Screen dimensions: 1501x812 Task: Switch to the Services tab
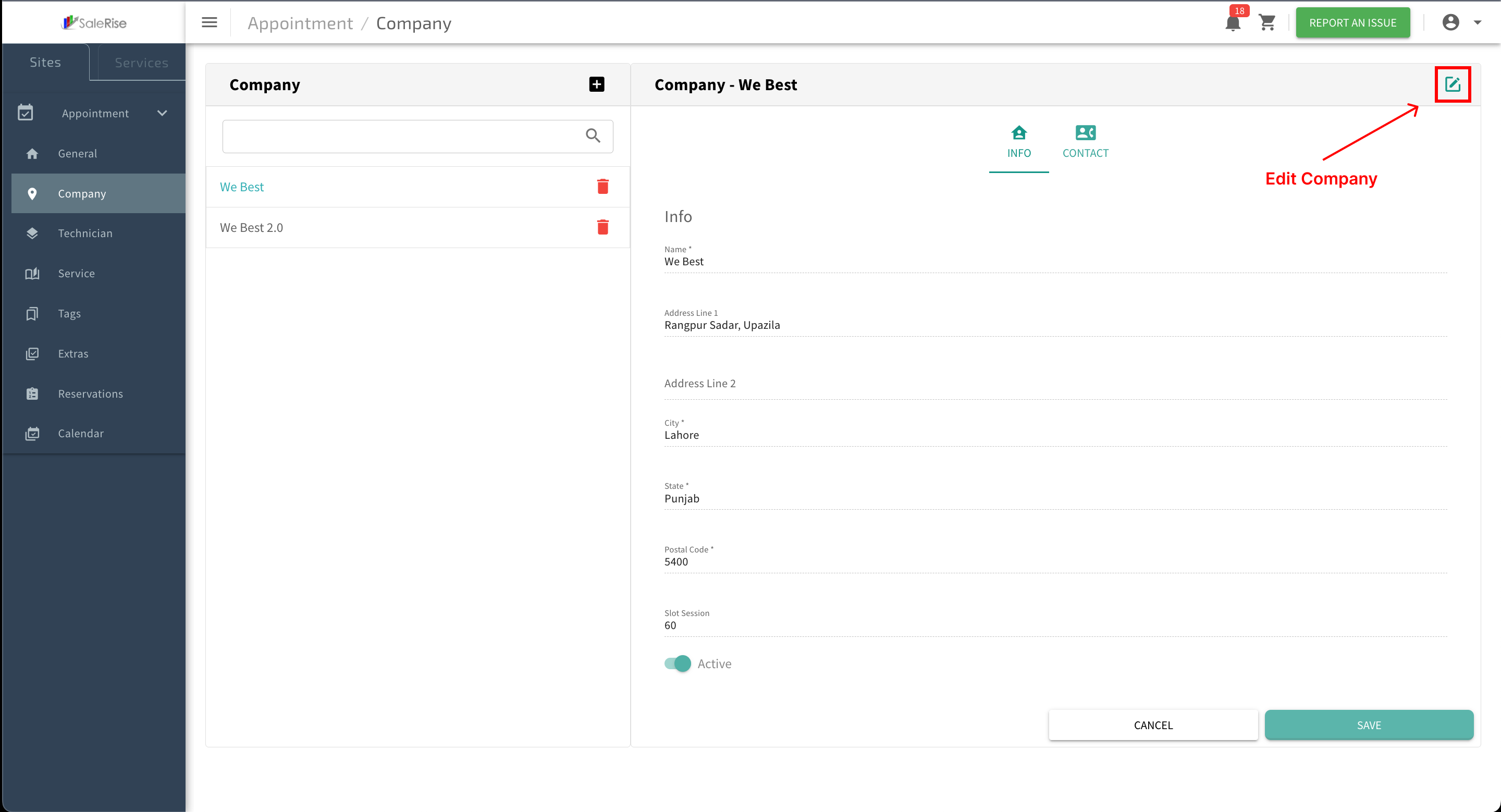(x=141, y=63)
